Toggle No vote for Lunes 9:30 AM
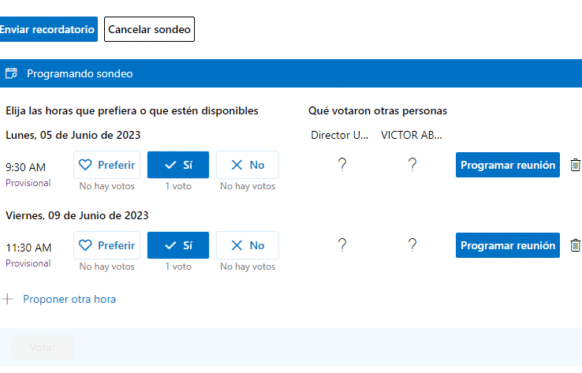 (248, 165)
